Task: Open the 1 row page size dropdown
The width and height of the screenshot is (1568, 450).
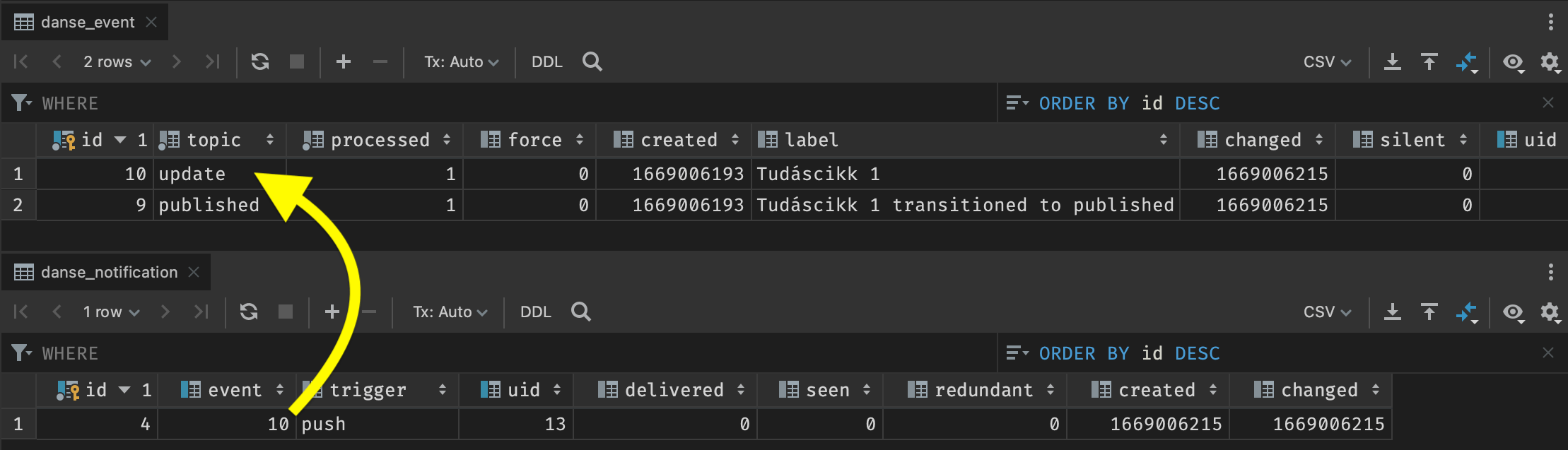Action: 111,312
